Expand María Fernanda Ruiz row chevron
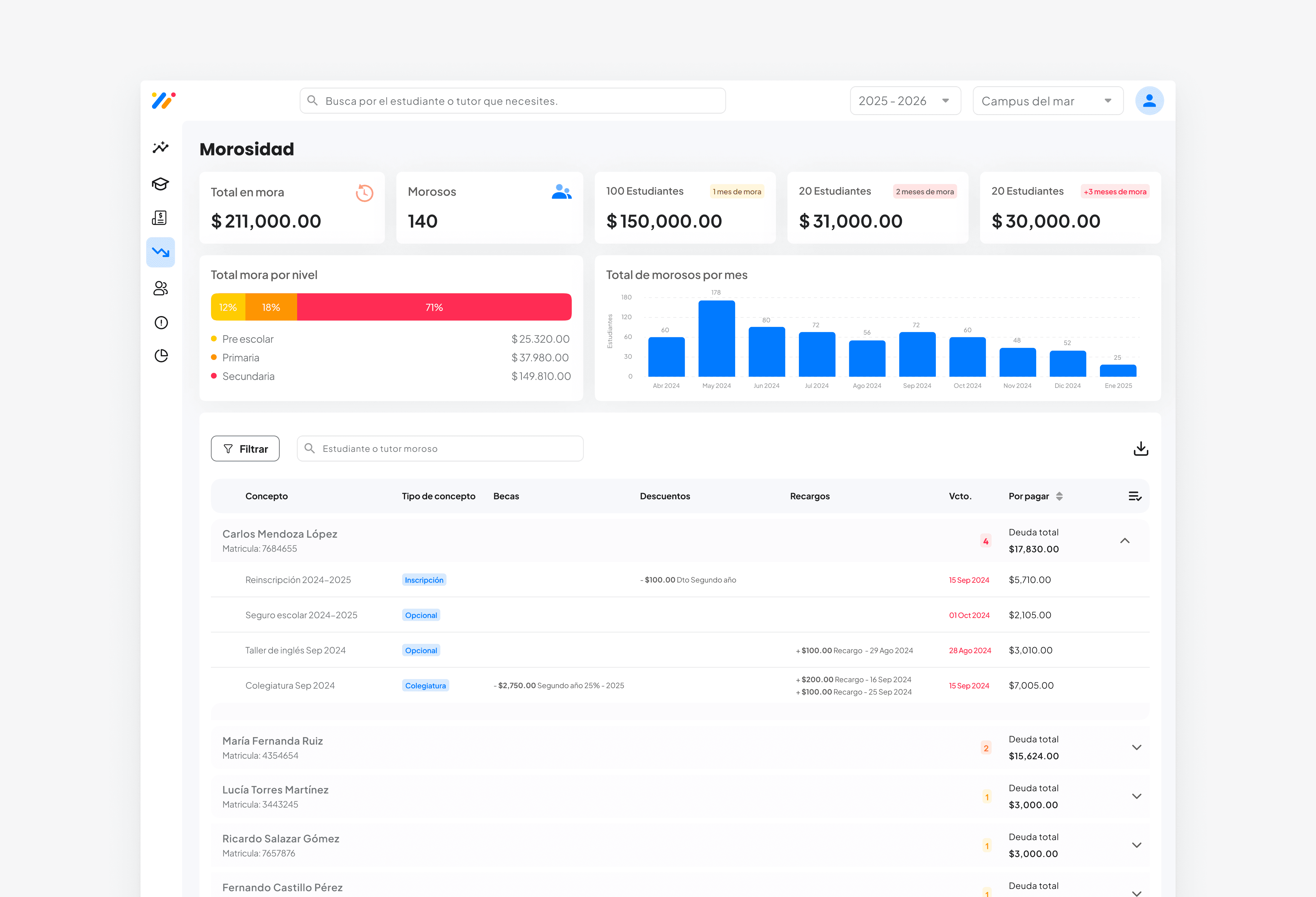Image resolution: width=1316 pixels, height=897 pixels. point(1137,747)
